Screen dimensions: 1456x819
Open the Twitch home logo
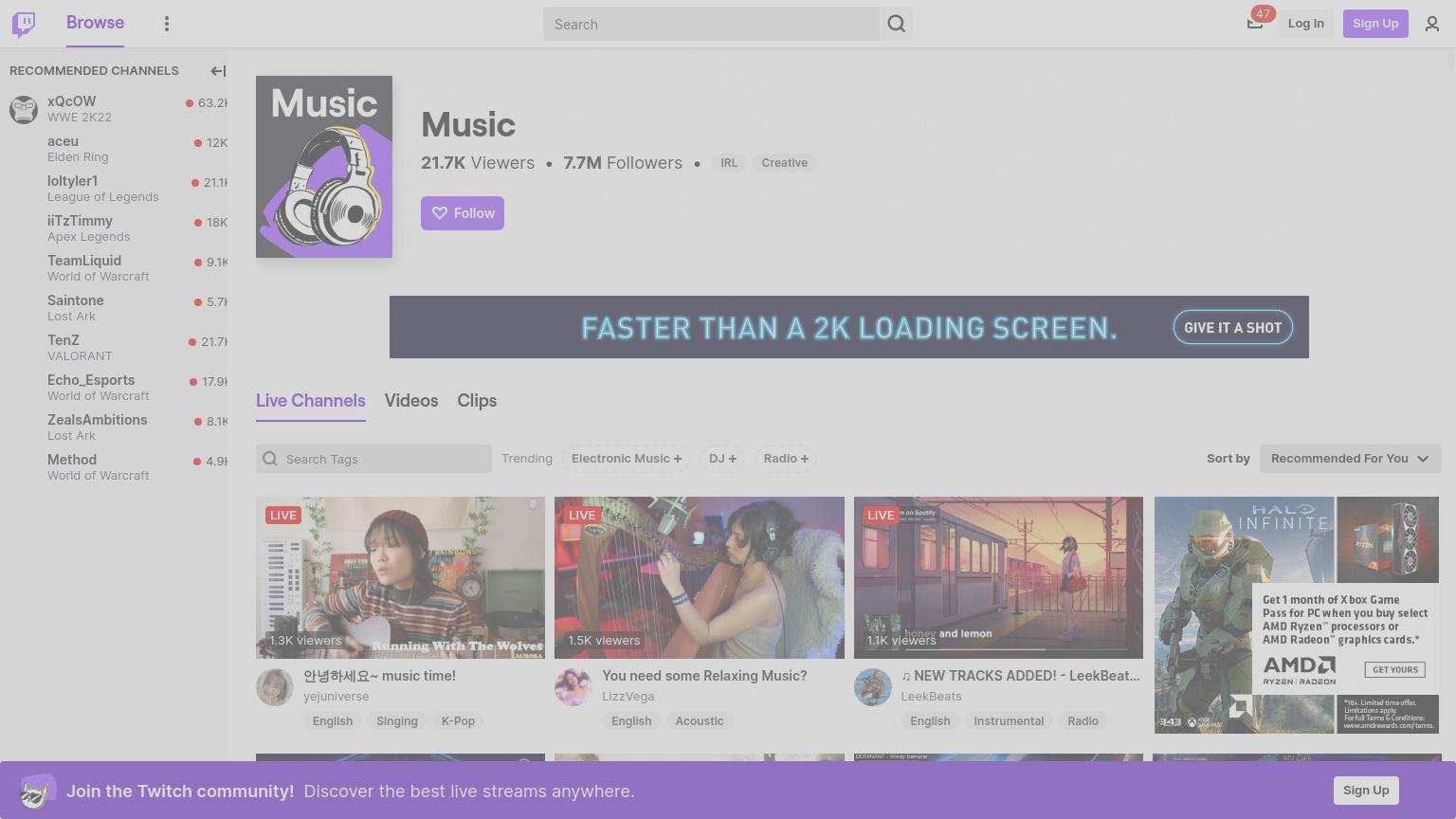24,24
